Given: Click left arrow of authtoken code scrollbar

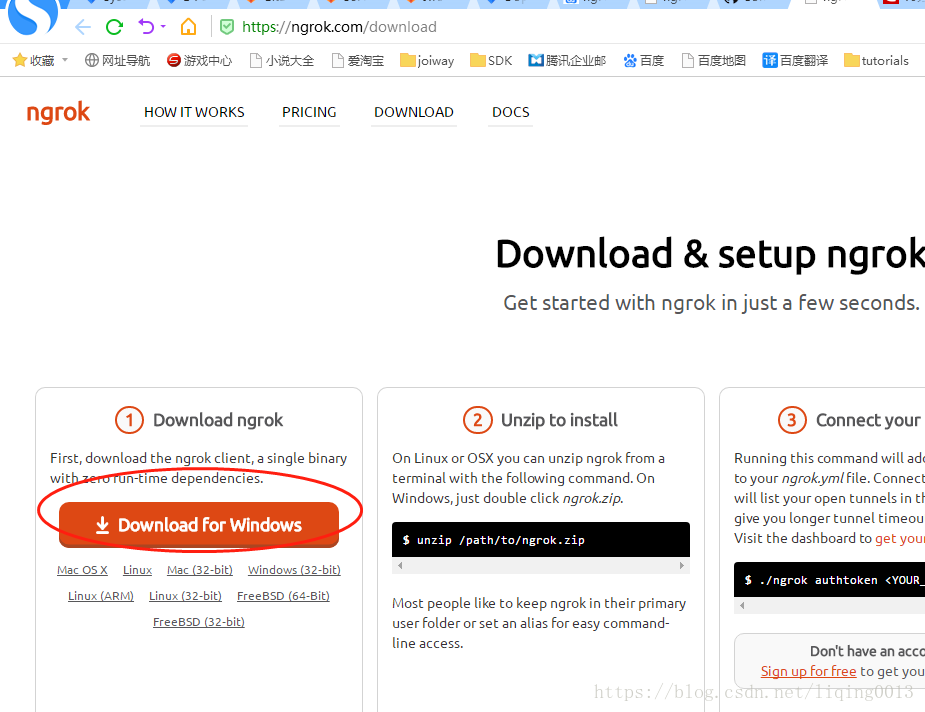Looking at the screenshot, I should coord(742,605).
